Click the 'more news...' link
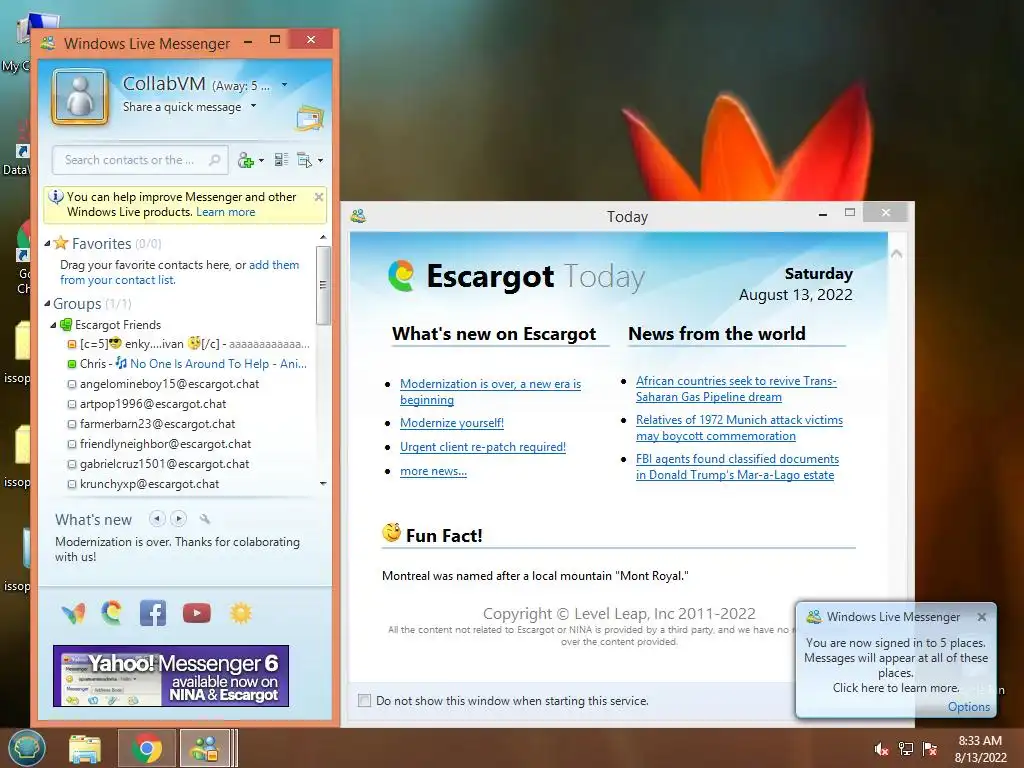This screenshot has height=768, width=1024. (x=433, y=471)
